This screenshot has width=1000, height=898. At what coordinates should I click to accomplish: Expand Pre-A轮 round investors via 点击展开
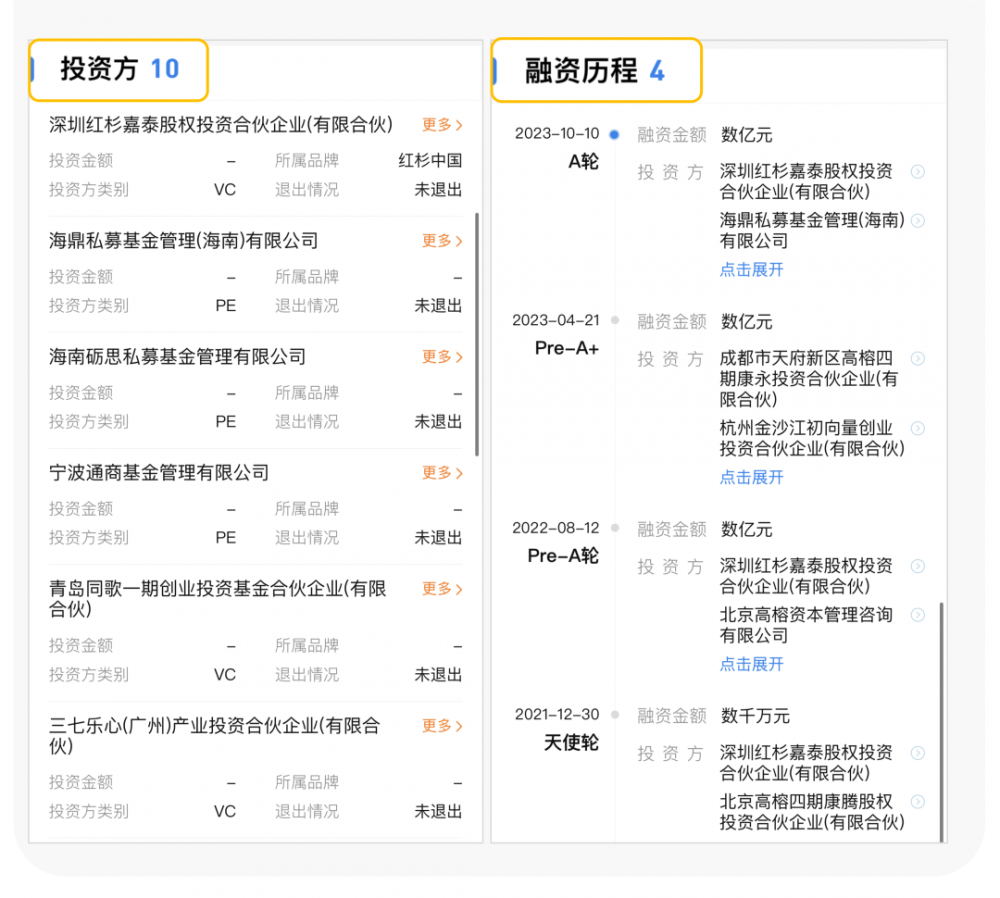pos(752,664)
